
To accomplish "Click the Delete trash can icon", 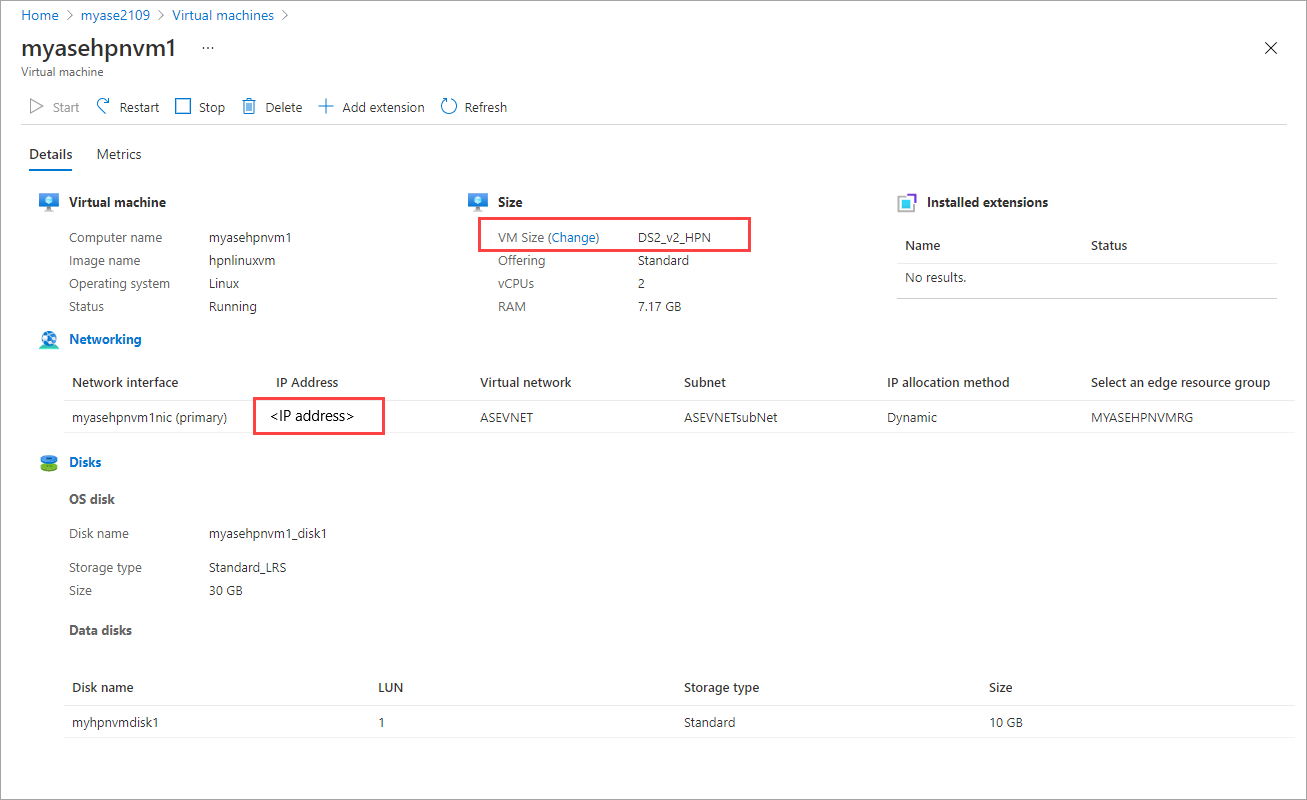I will pos(249,106).
